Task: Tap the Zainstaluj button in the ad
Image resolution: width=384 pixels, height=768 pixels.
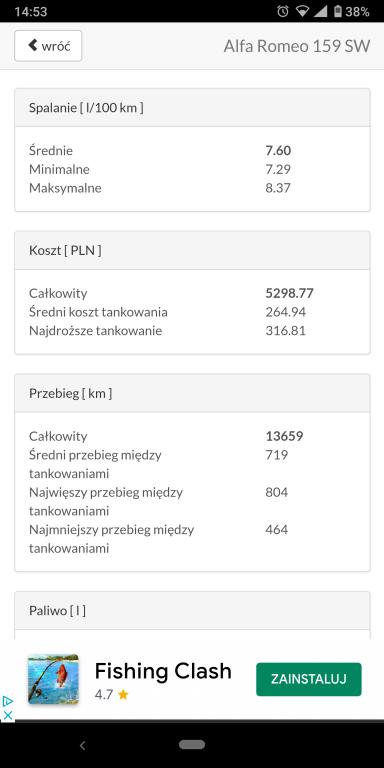Action: pos(309,679)
